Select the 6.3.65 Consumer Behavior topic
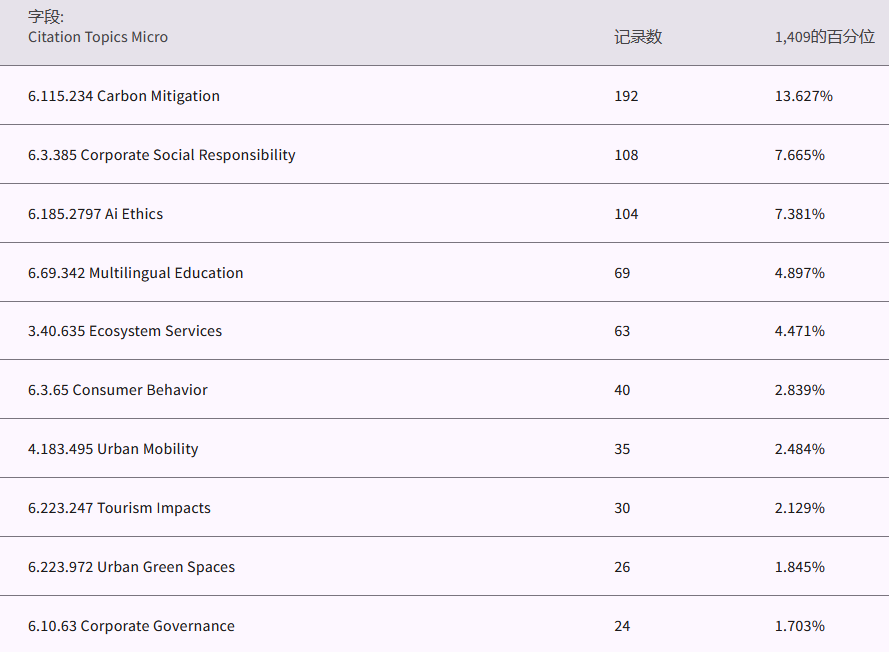Image resolution: width=889 pixels, height=652 pixels. [118, 390]
